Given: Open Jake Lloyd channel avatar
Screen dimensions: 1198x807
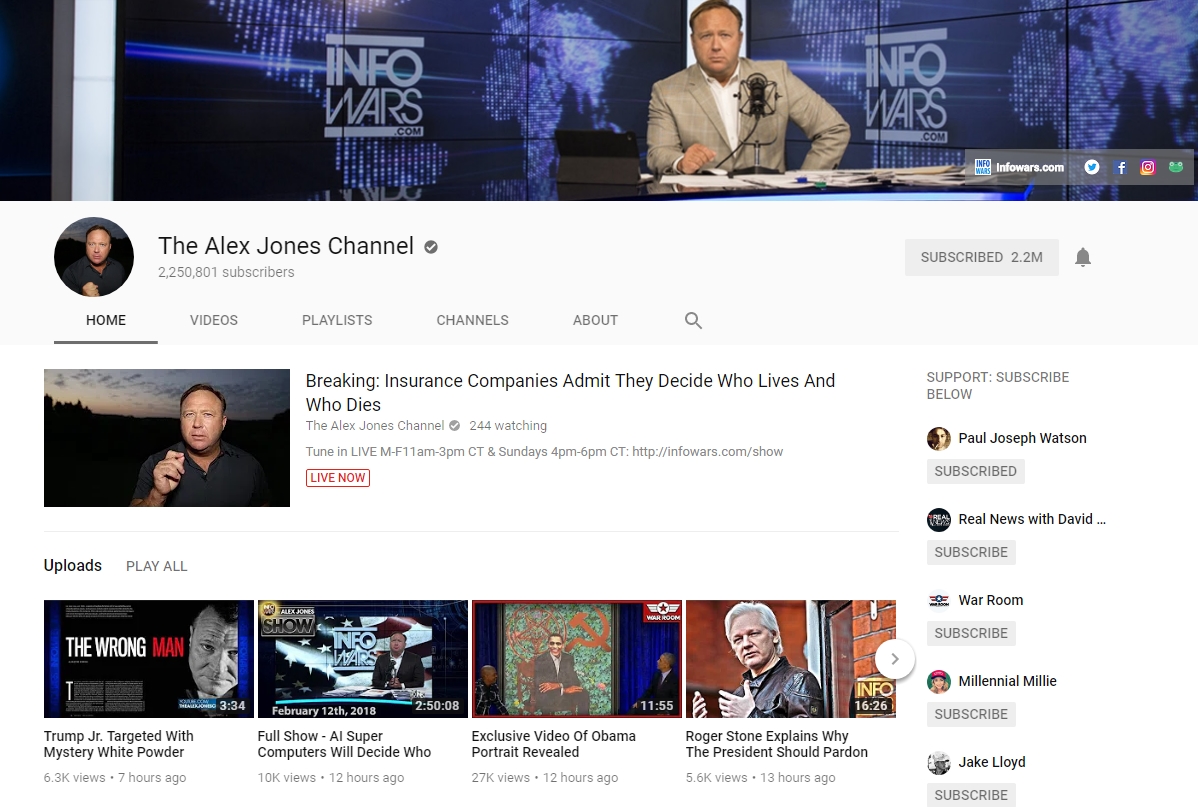Looking at the screenshot, I should (x=939, y=762).
